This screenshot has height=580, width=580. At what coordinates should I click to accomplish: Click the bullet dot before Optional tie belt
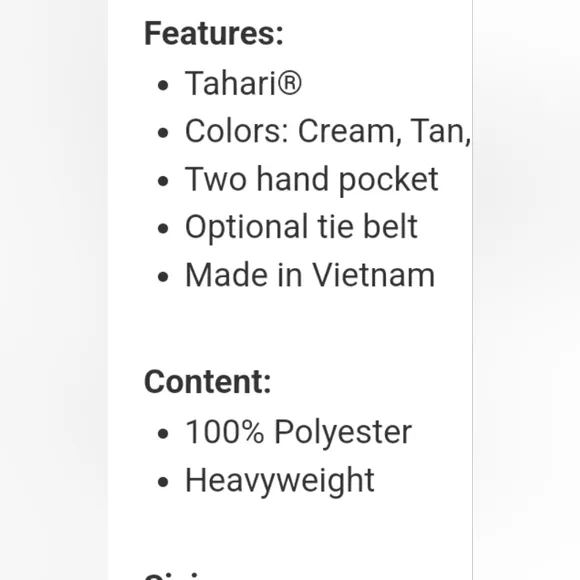[163, 229]
